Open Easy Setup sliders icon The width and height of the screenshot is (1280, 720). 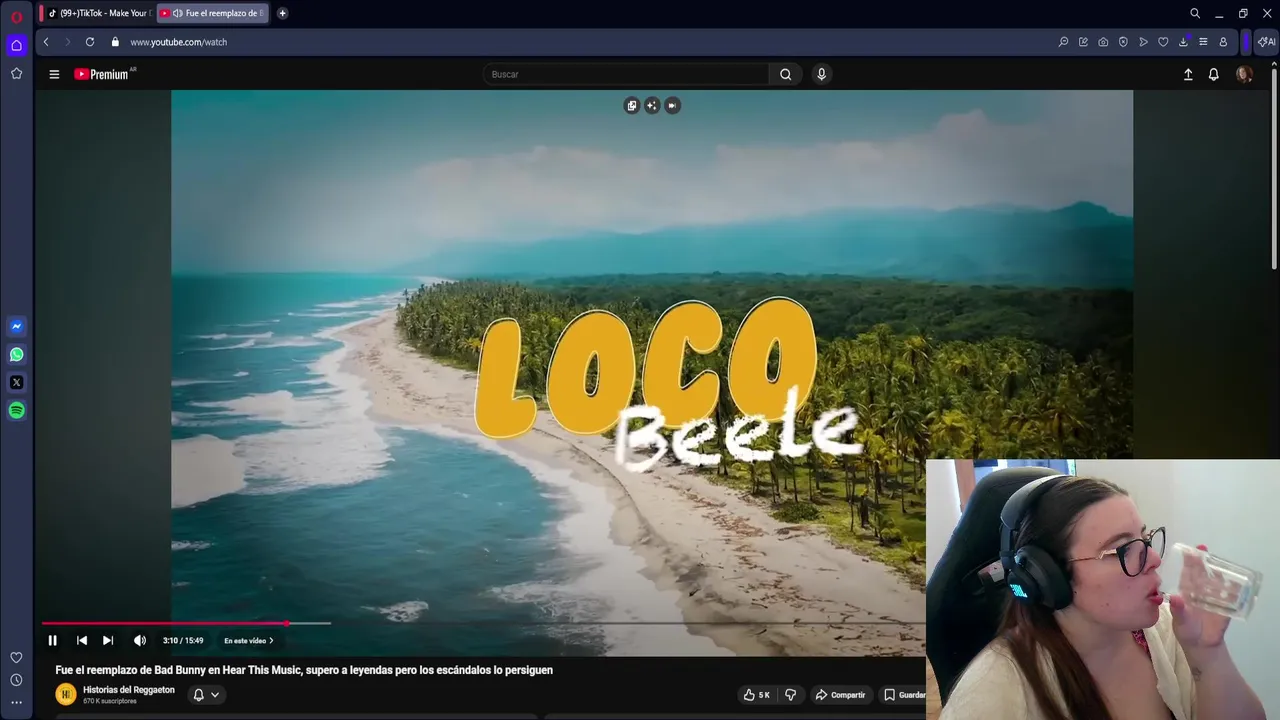coord(1203,42)
